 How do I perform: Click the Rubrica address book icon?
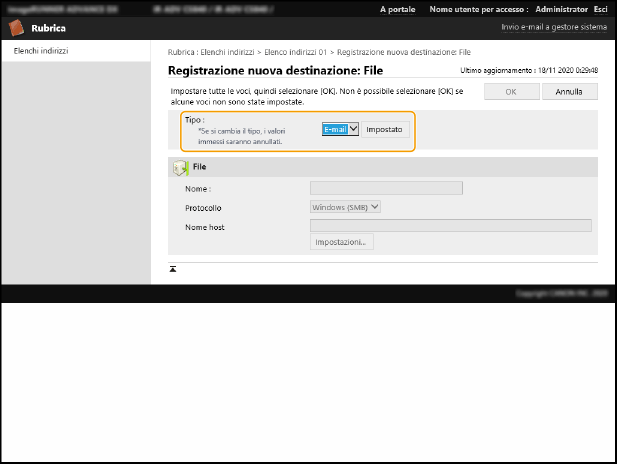pyautogui.click(x=17, y=28)
